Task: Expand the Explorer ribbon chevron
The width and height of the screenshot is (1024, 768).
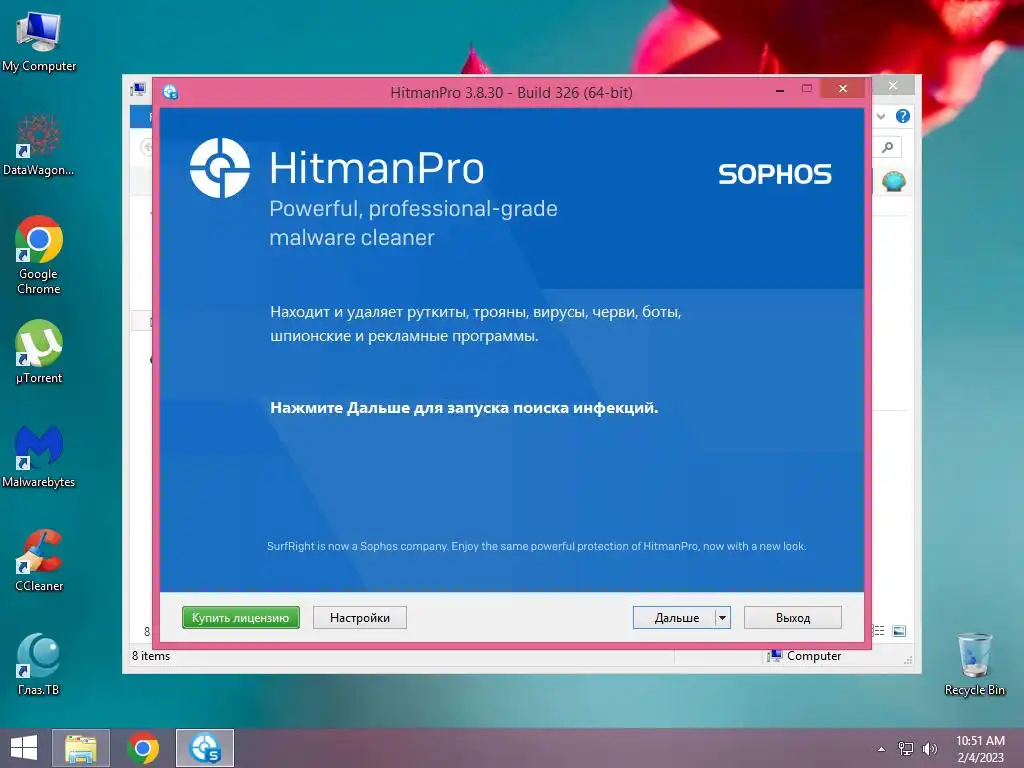Action: pyautogui.click(x=881, y=116)
